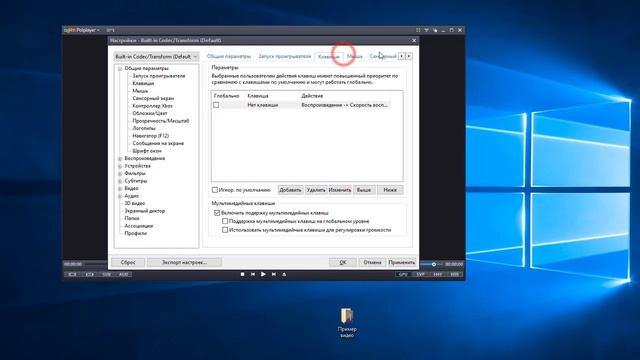Image resolution: width=640 pixels, height=360 pixels.
Task: Select Экранный диктор in the tree
Action: tap(144, 211)
